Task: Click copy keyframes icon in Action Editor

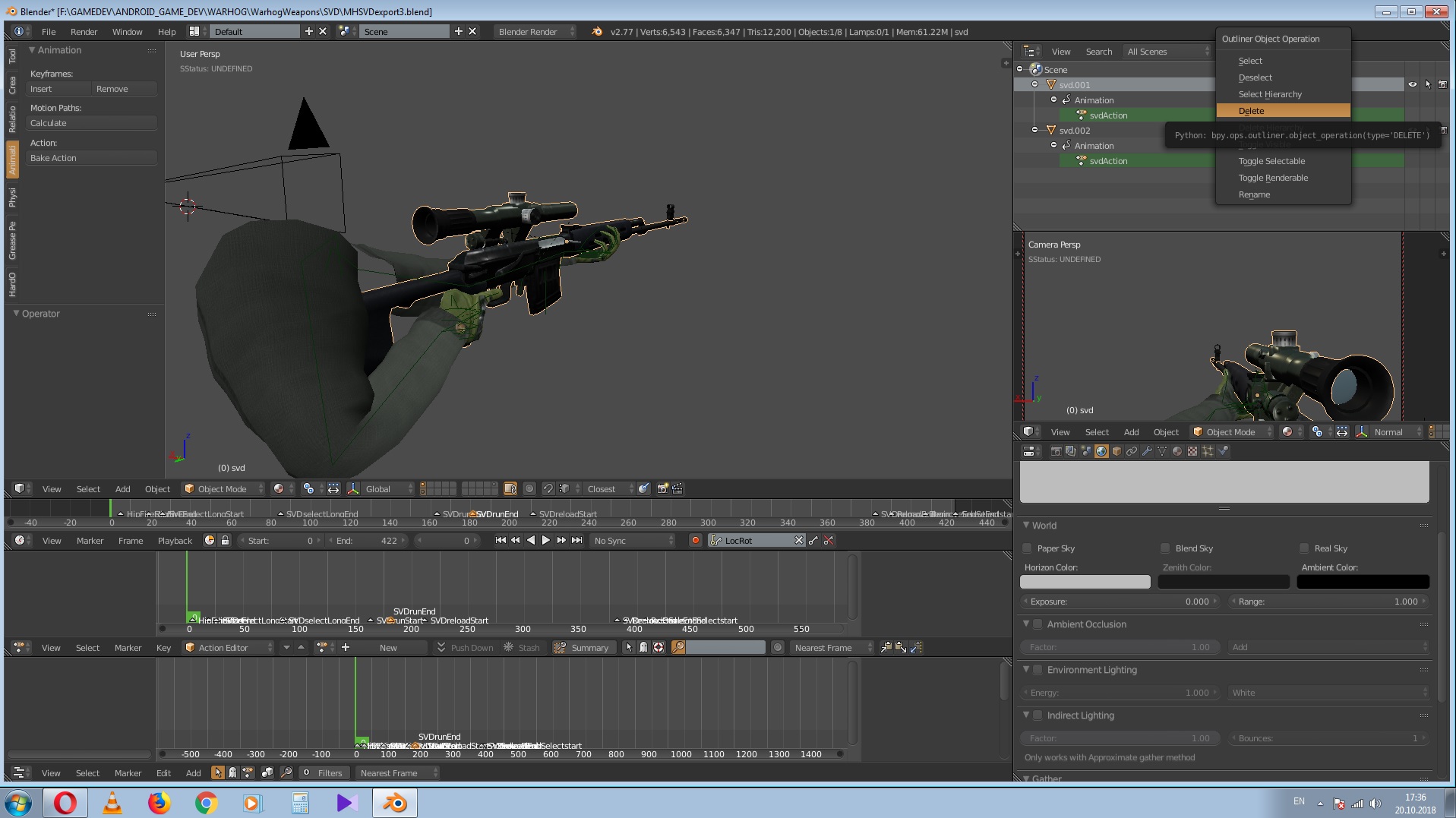Action: [x=886, y=648]
